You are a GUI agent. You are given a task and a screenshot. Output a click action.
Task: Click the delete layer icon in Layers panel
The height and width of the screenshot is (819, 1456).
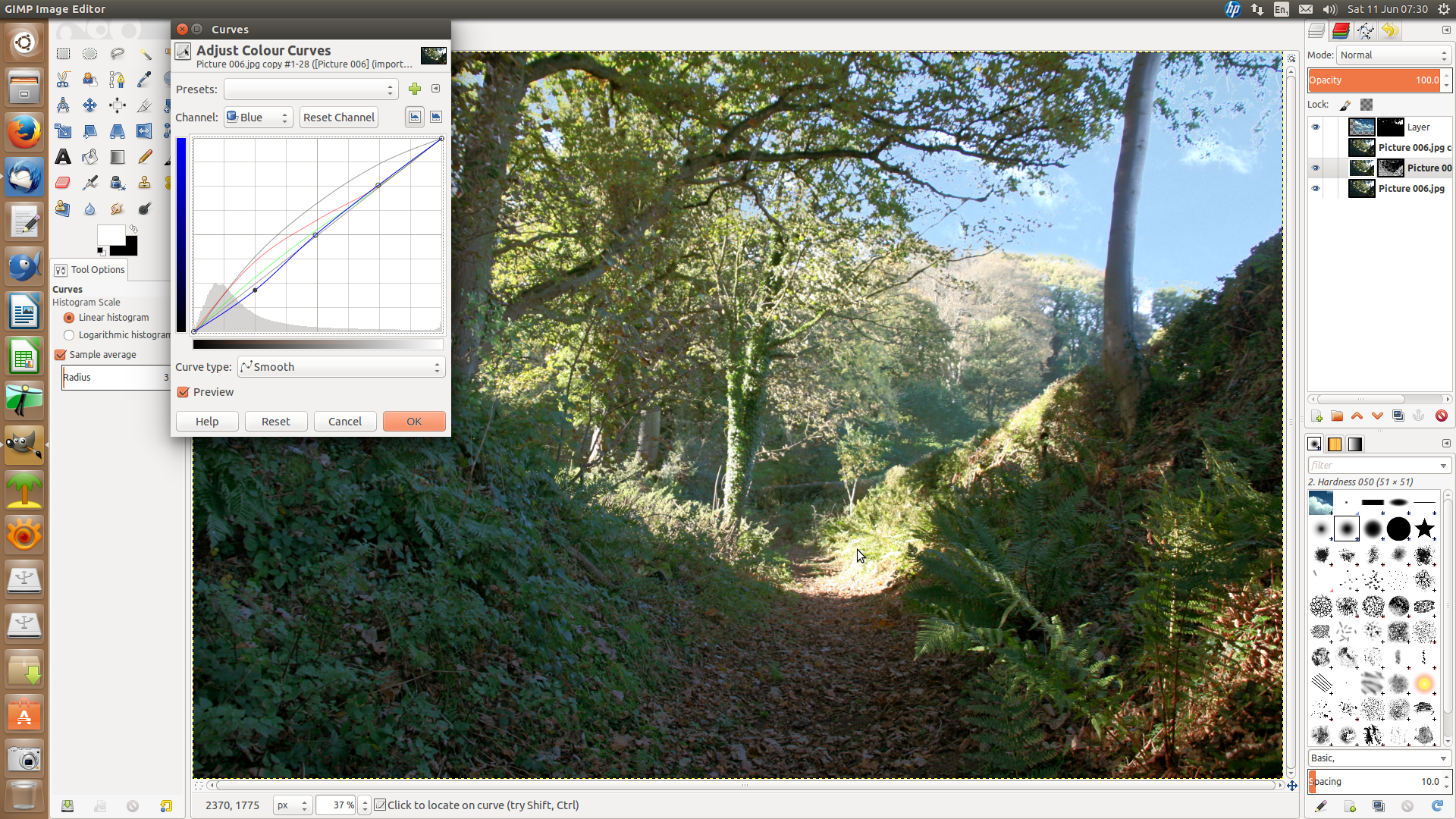pyautogui.click(x=1441, y=416)
